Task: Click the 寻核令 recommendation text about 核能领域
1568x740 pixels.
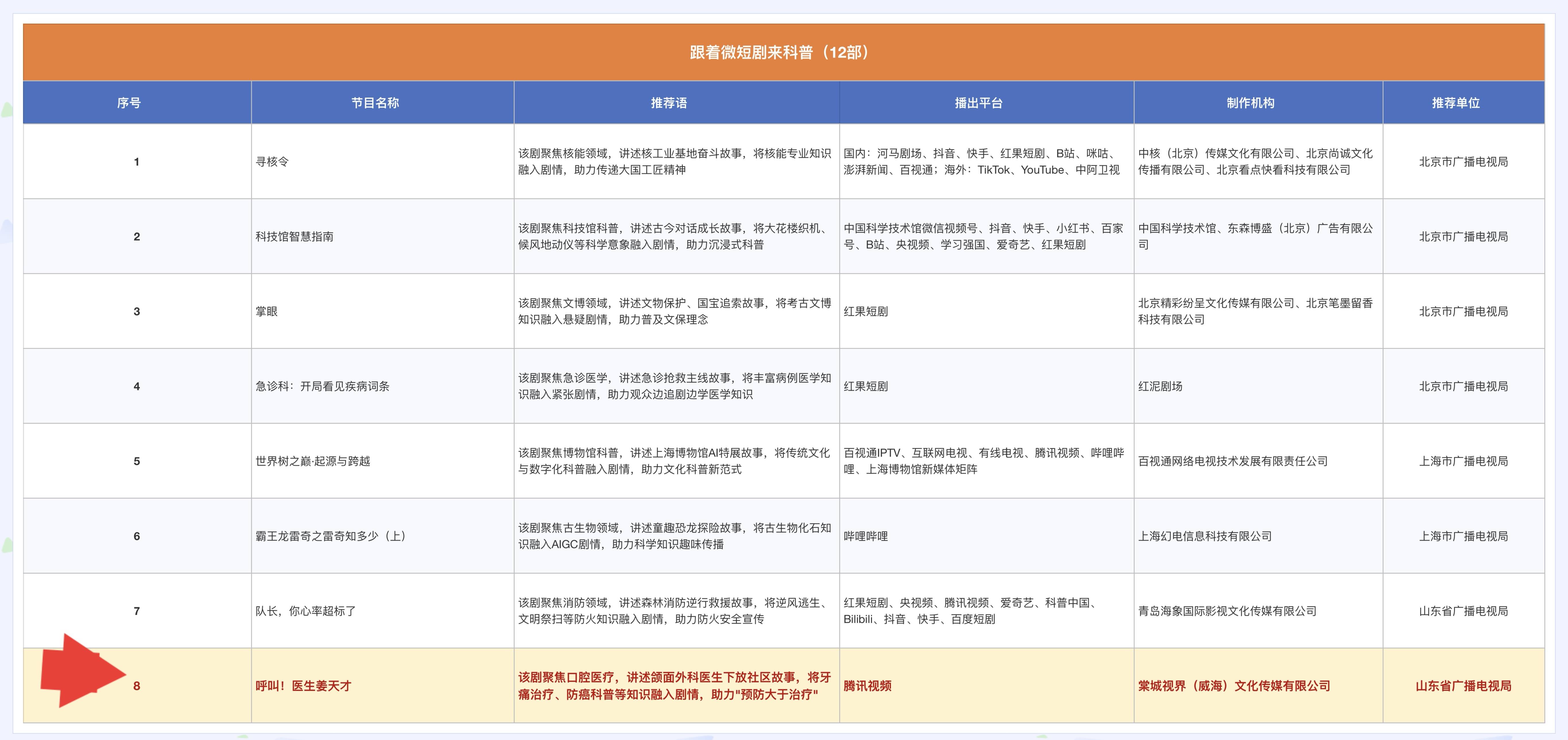Action: tap(675, 162)
